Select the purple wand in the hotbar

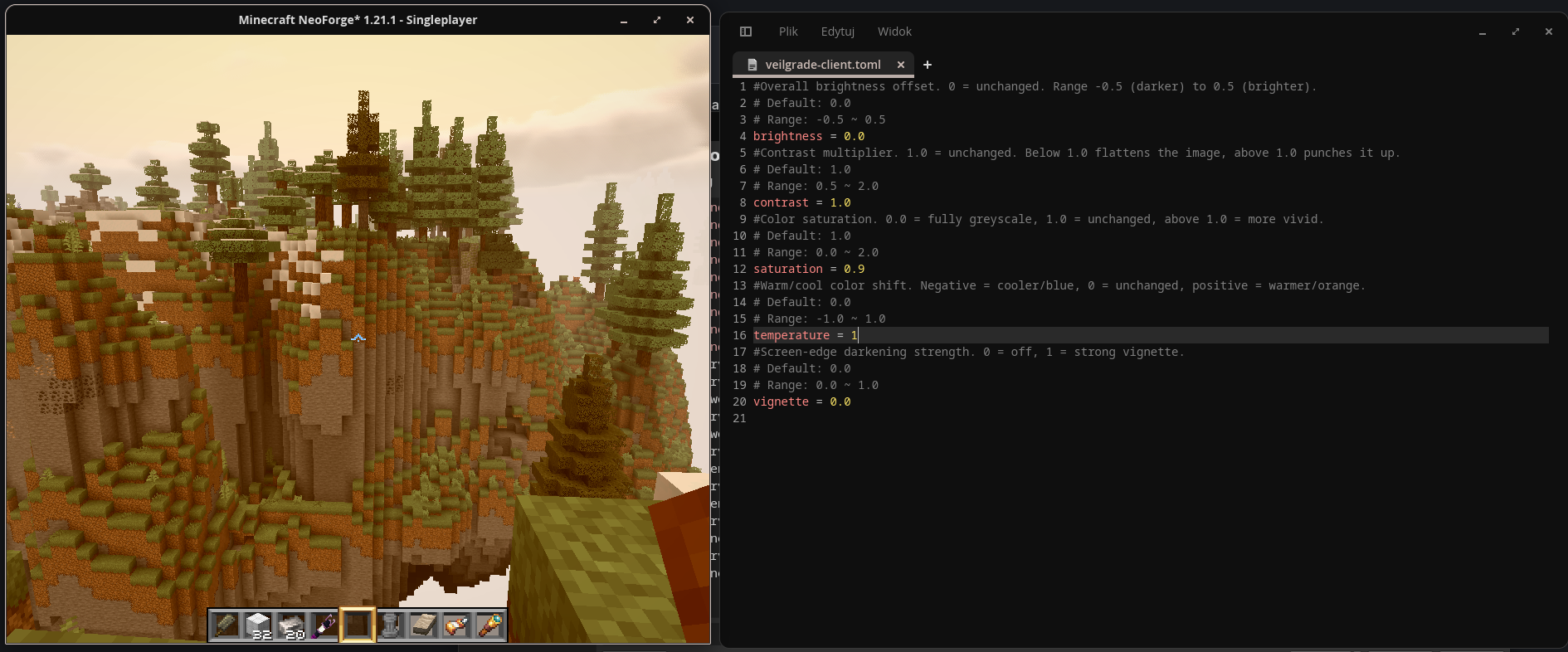pyautogui.click(x=324, y=625)
